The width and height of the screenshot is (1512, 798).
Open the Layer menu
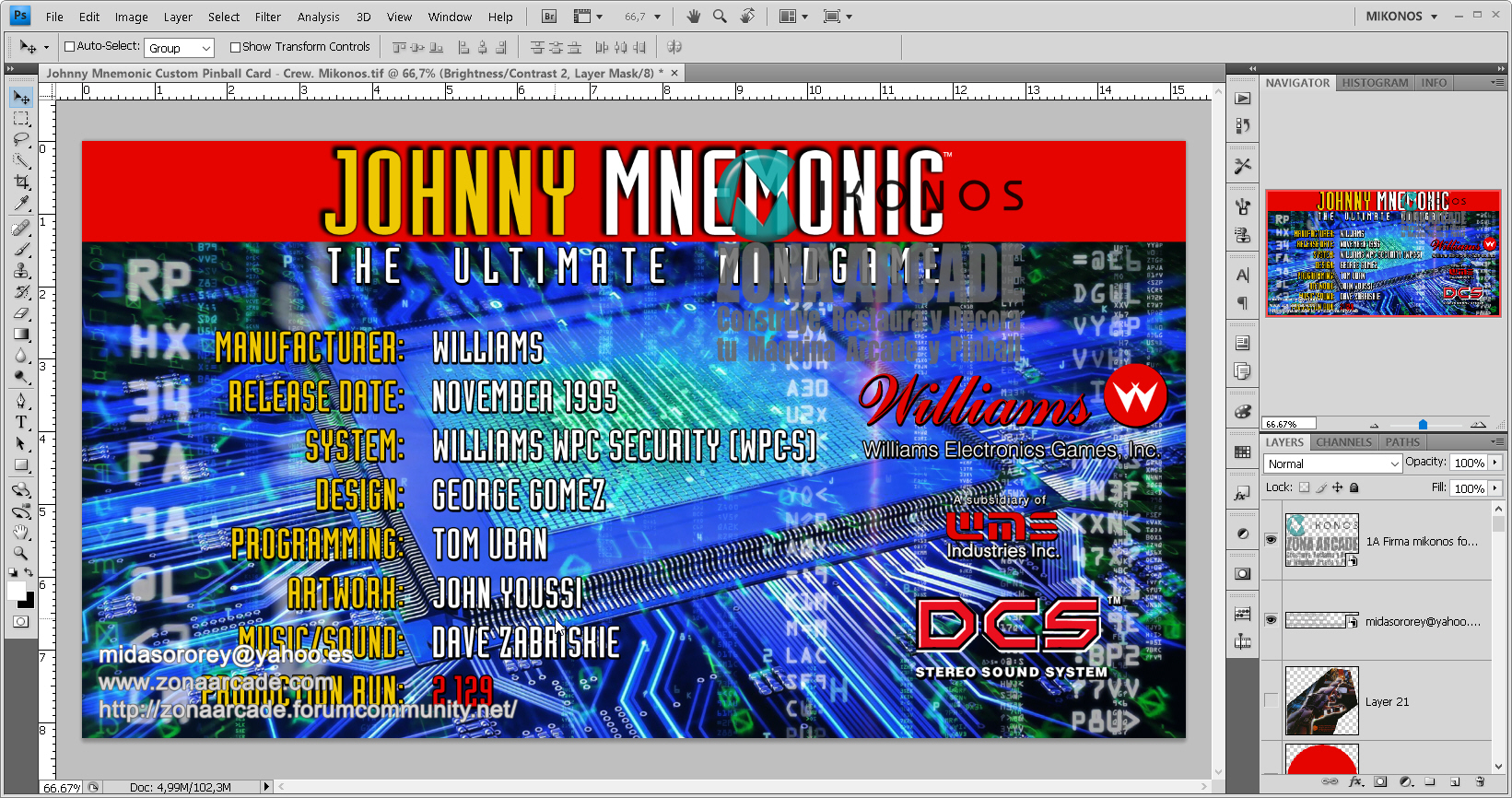178,17
